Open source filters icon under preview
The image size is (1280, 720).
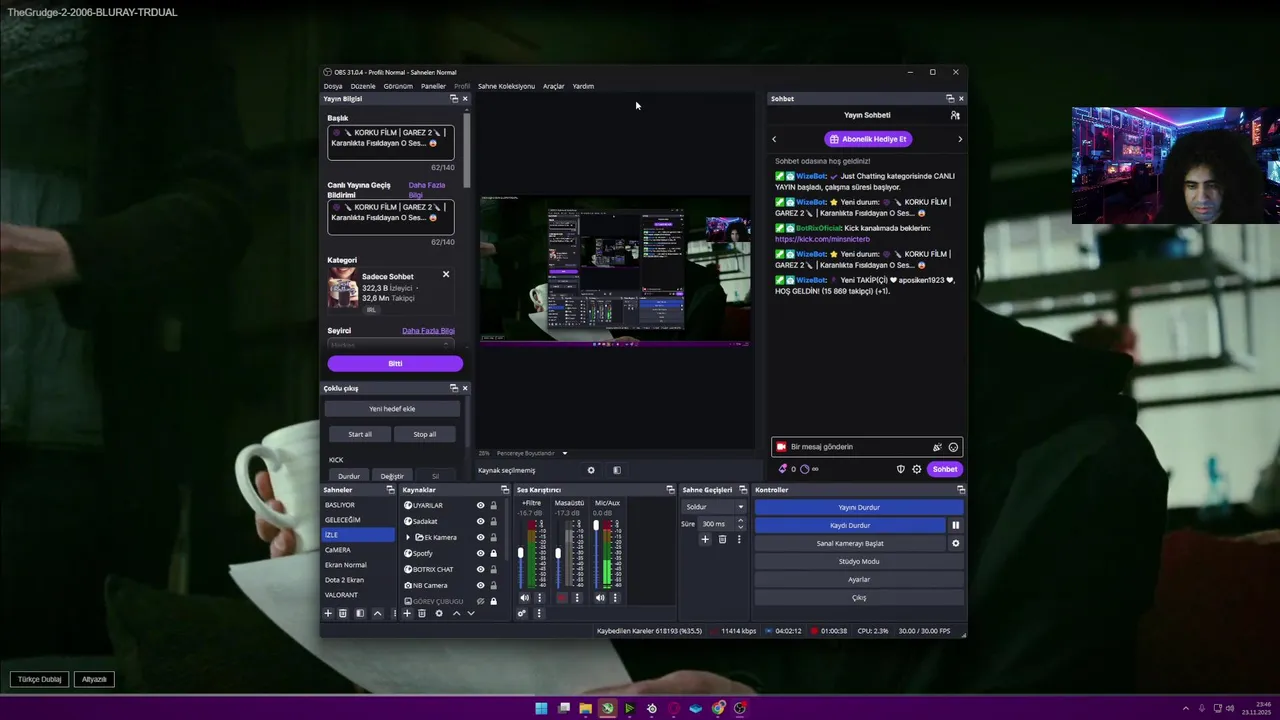tap(617, 470)
